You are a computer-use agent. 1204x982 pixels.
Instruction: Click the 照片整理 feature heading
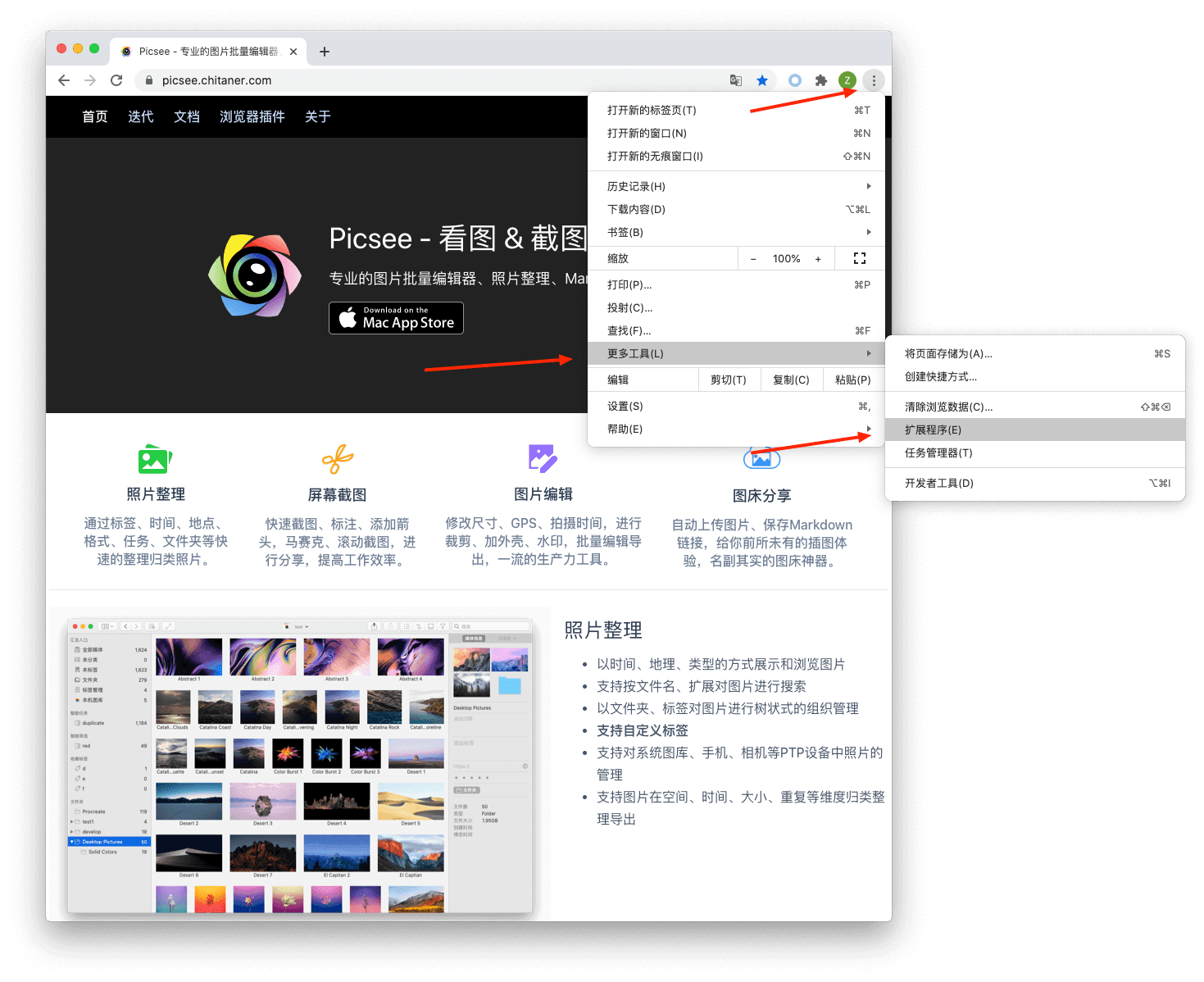(x=156, y=494)
